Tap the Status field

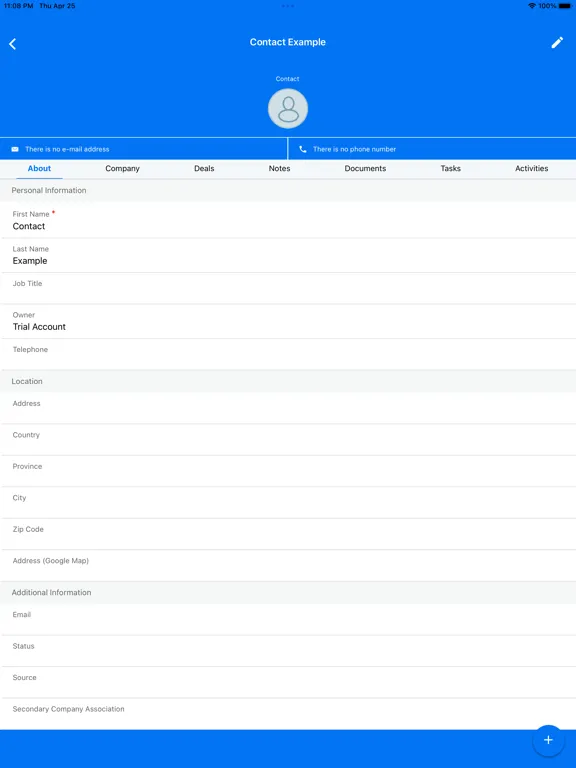[x=288, y=651]
